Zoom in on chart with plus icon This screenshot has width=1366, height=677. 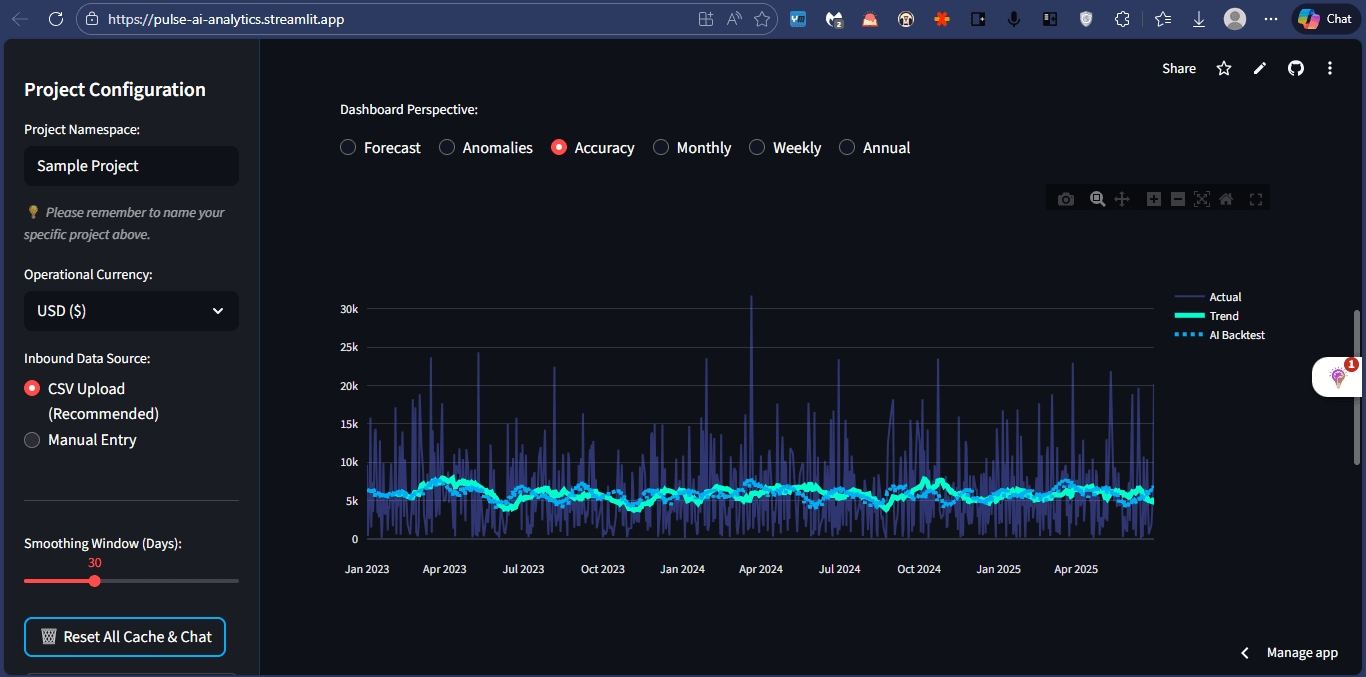(x=1153, y=199)
